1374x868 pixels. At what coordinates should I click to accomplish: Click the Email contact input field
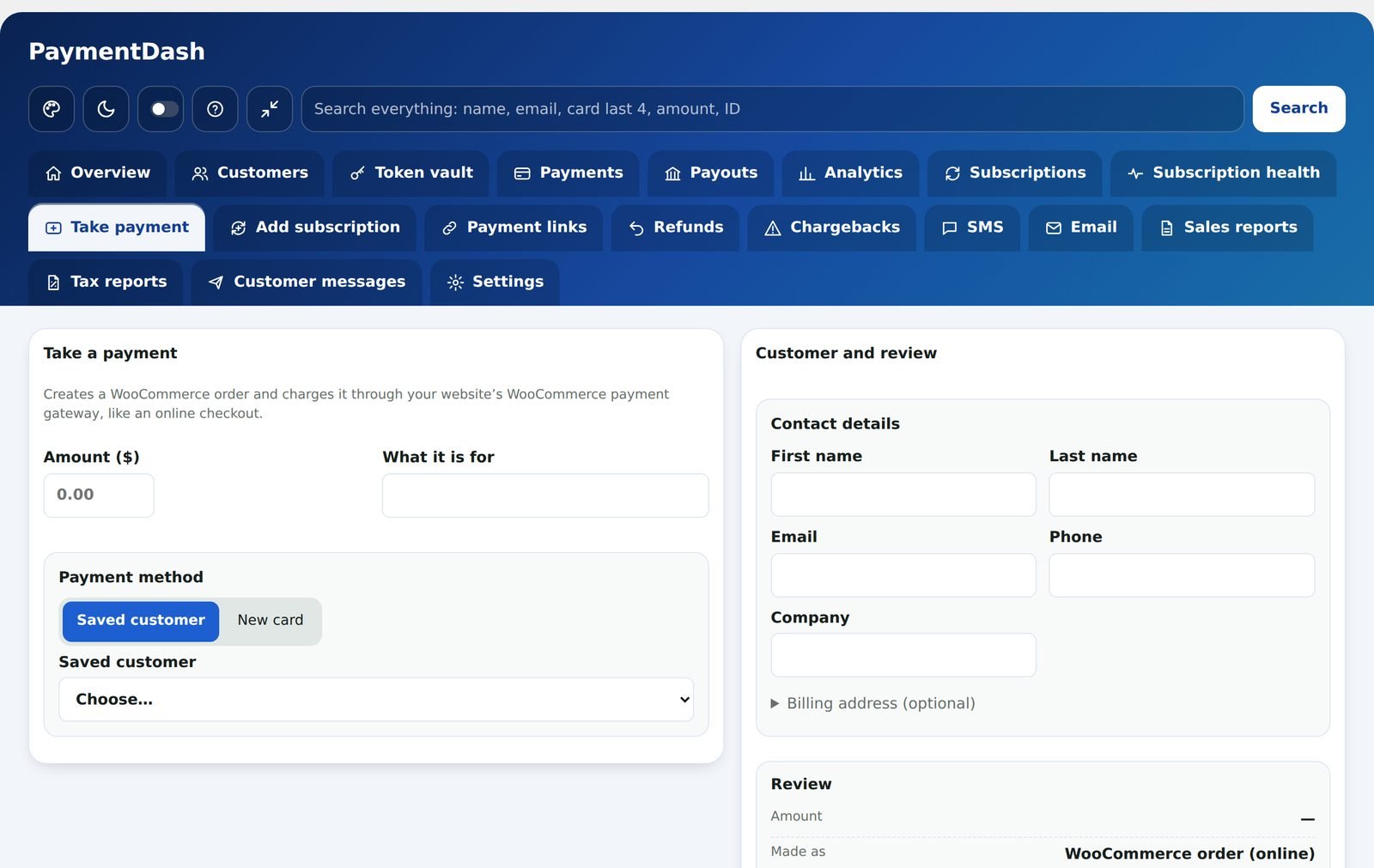pyautogui.click(x=903, y=575)
